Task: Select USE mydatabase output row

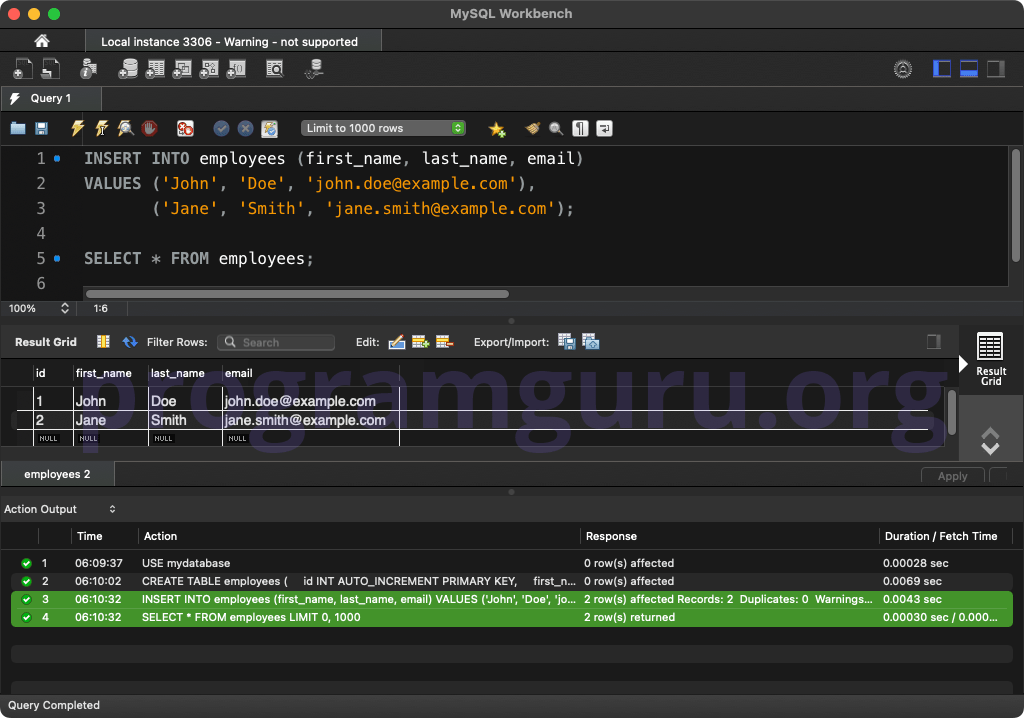Action: [512, 563]
